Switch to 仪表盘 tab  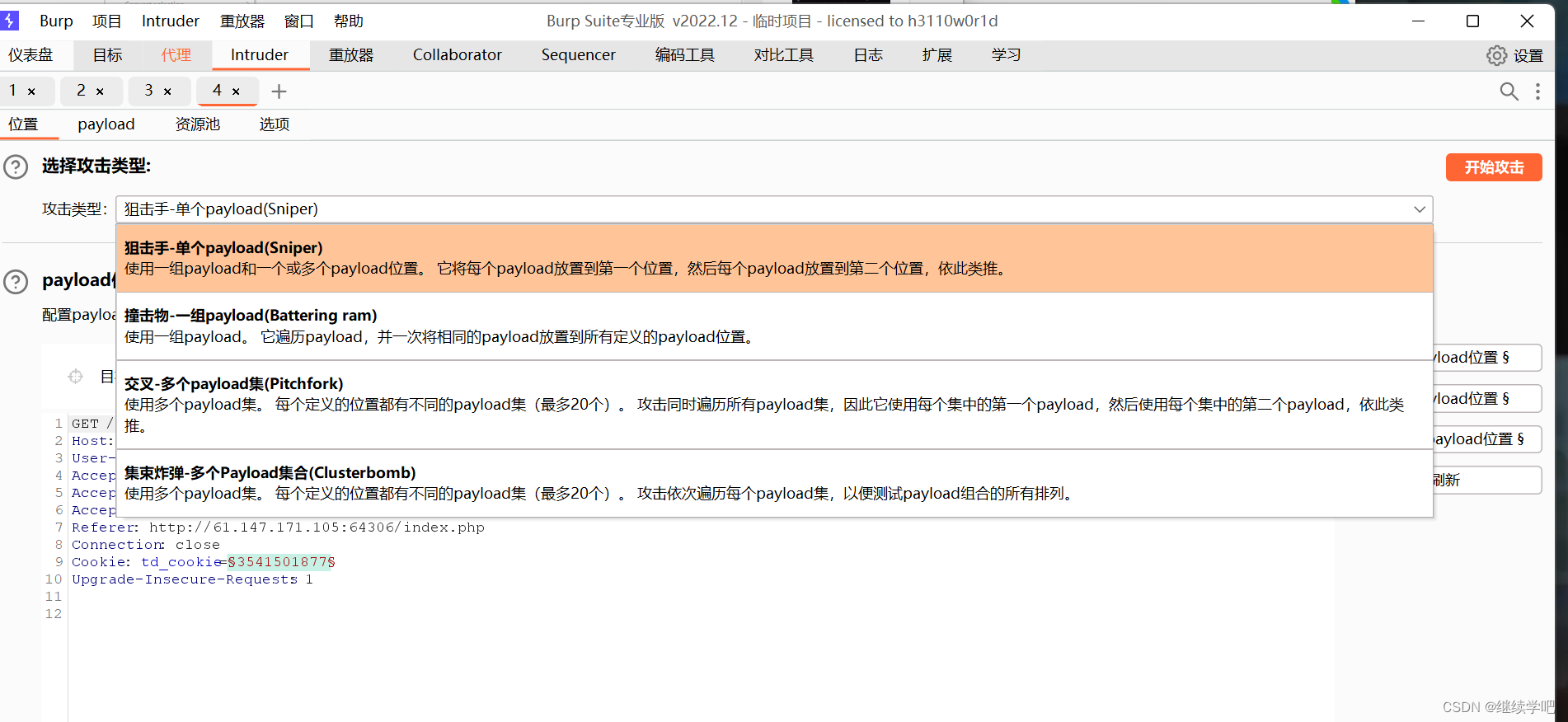pos(31,55)
